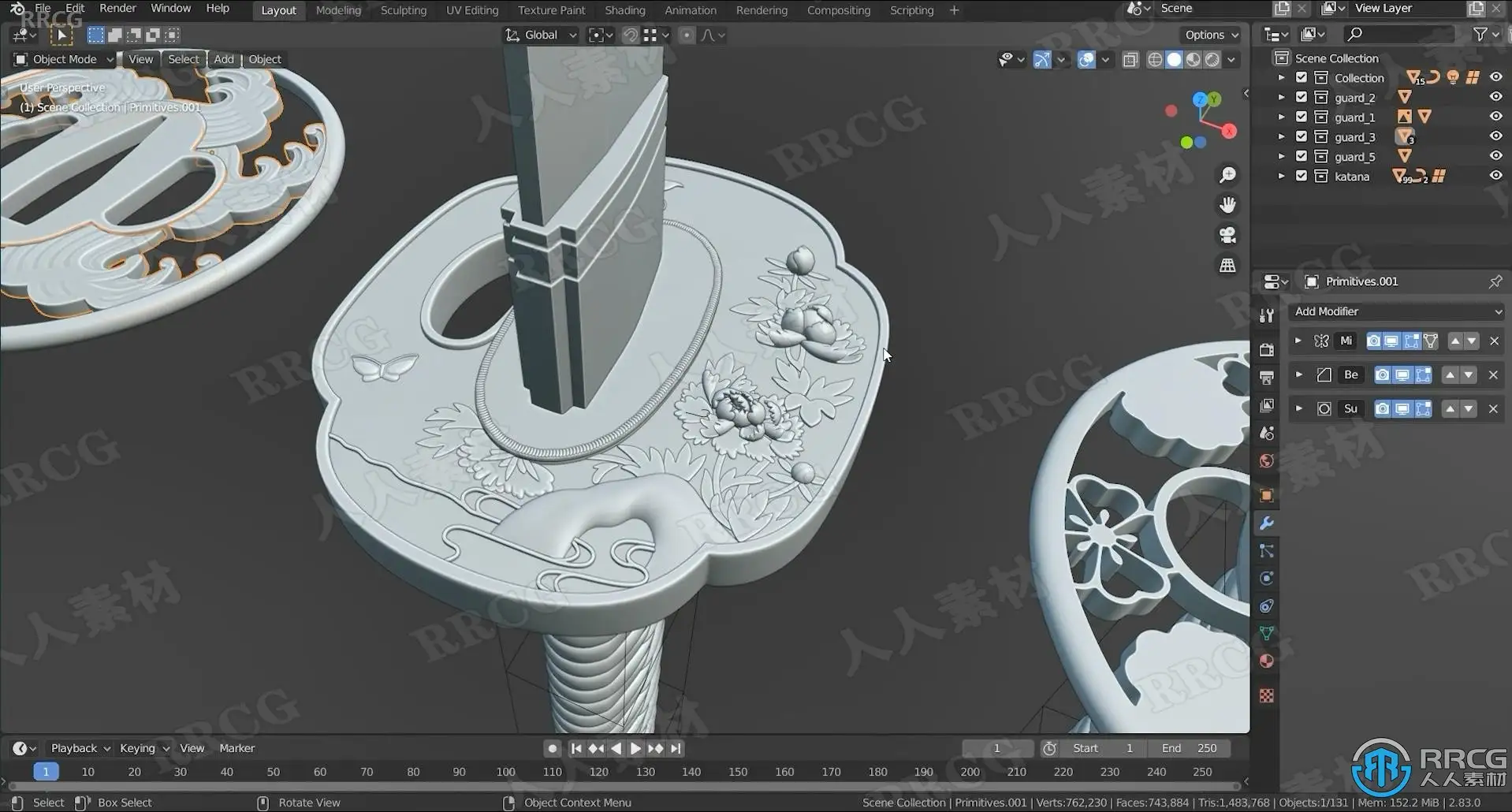Open the Tool properties tab
The image size is (1512, 812).
[x=1267, y=315]
